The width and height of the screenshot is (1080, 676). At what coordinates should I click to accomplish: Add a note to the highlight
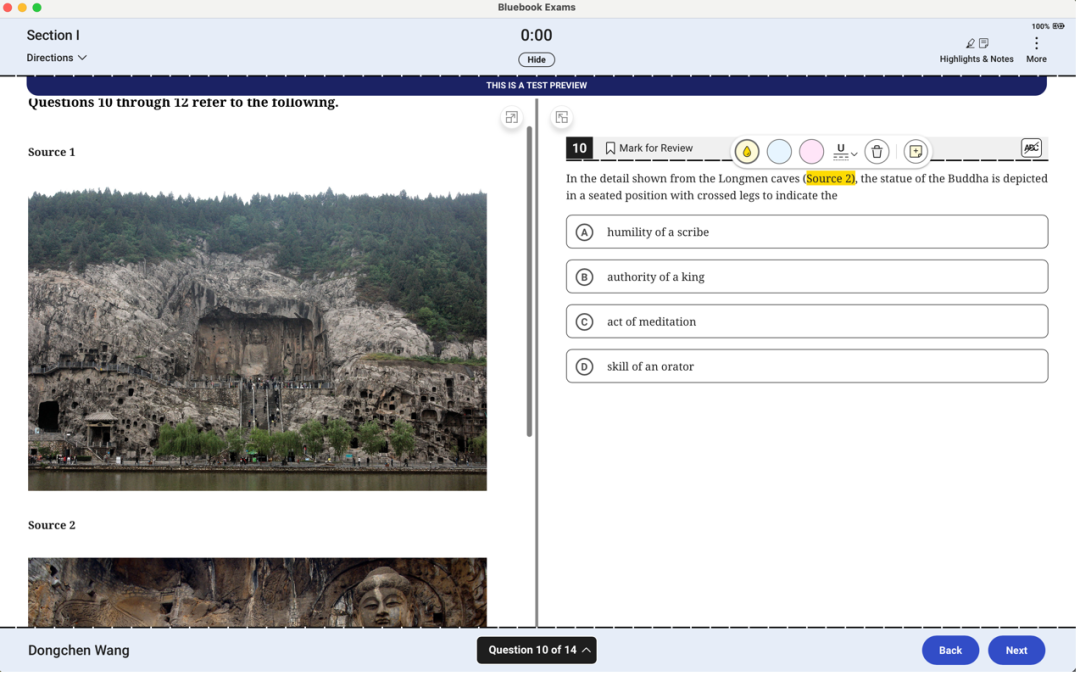(915, 152)
